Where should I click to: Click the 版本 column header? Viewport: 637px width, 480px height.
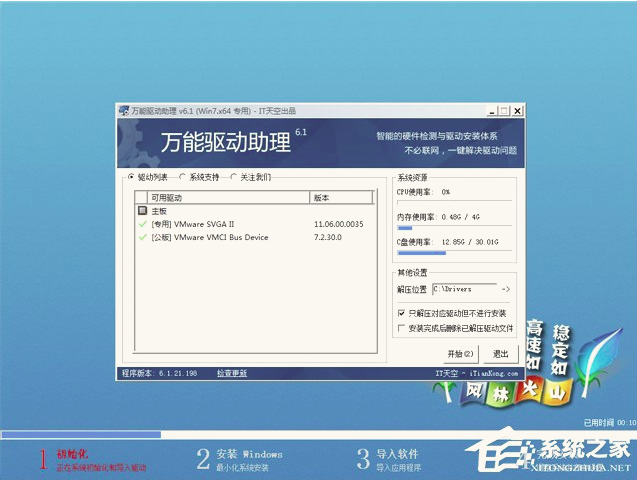point(341,198)
